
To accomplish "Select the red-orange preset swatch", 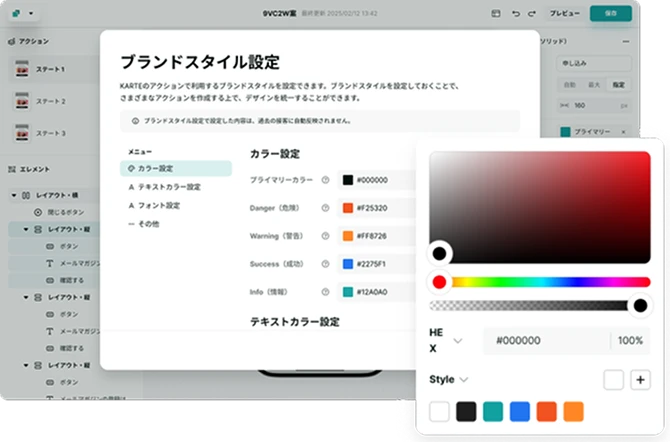I will [x=547, y=412].
